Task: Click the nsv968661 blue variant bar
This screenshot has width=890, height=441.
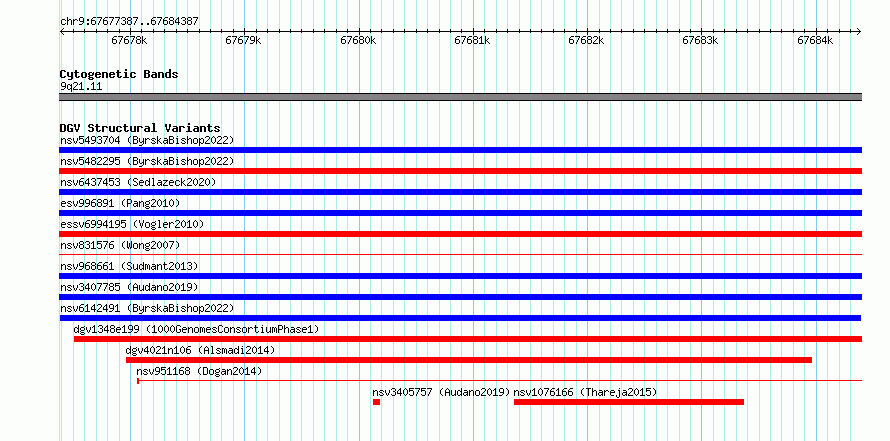Action: (x=460, y=276)
